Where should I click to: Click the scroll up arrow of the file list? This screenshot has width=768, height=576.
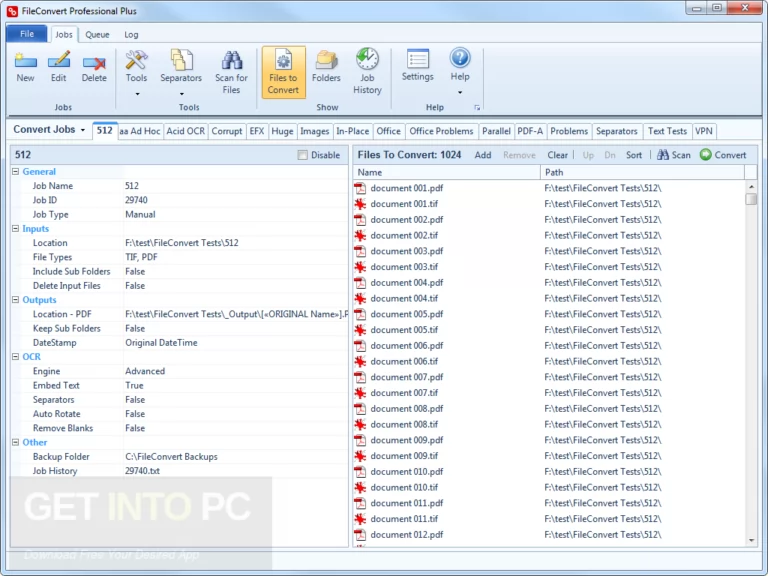[x=751, y=186]
